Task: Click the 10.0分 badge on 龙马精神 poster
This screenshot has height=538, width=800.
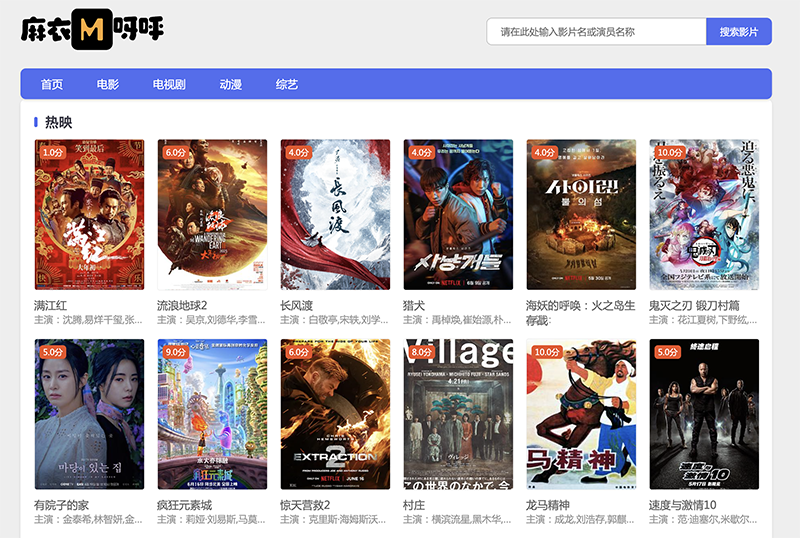Action: tap(547, 352)
